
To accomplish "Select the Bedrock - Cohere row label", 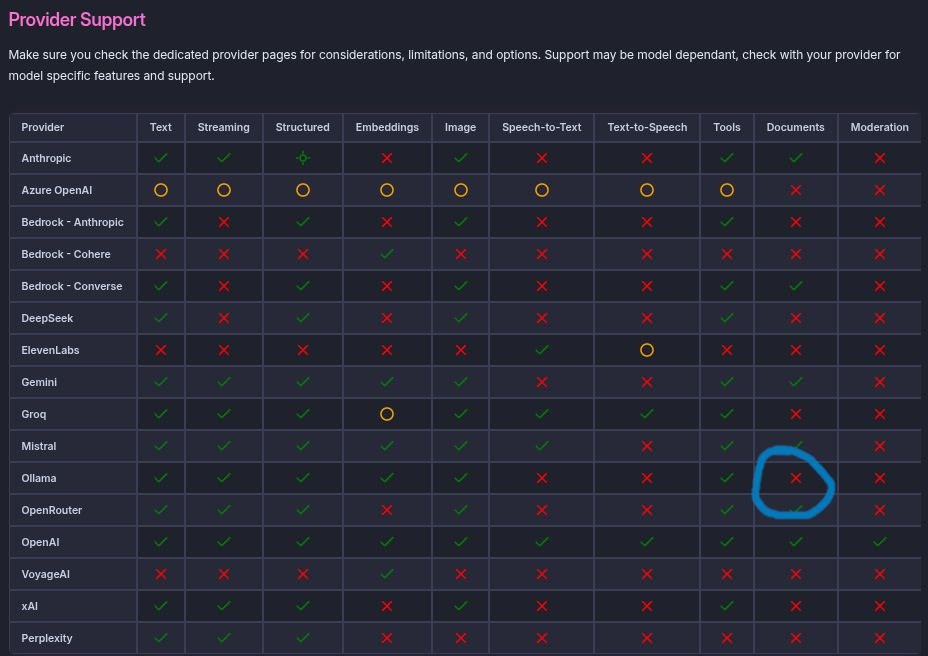I will pos(66,254).
